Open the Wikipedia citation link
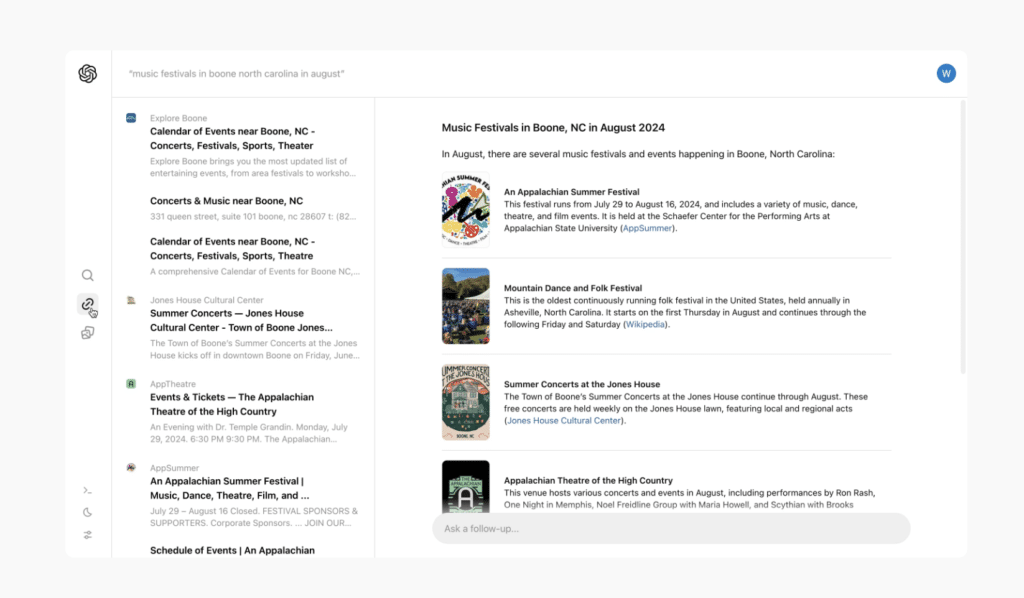 [x=645, y=324]
